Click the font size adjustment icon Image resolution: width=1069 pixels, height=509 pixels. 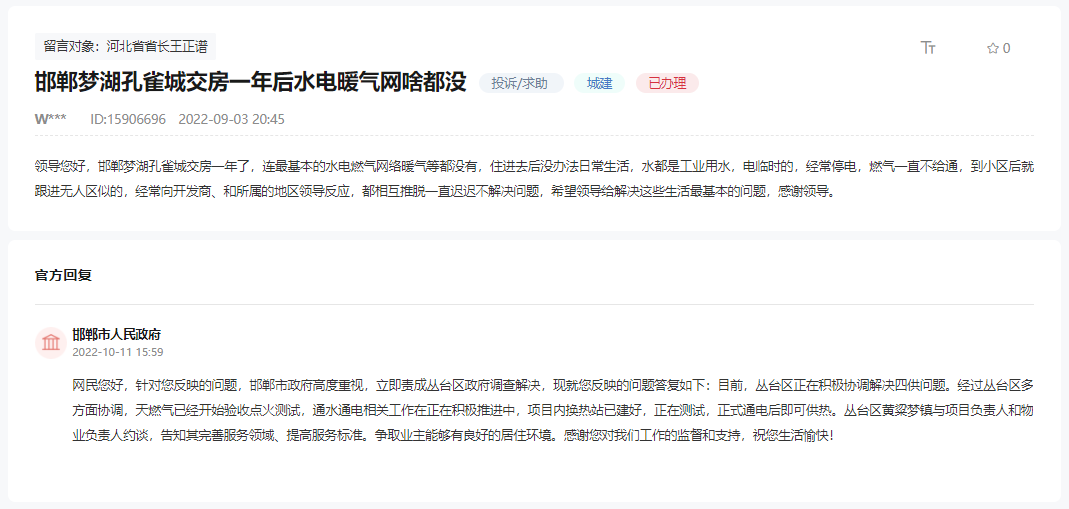click(928, 48)
